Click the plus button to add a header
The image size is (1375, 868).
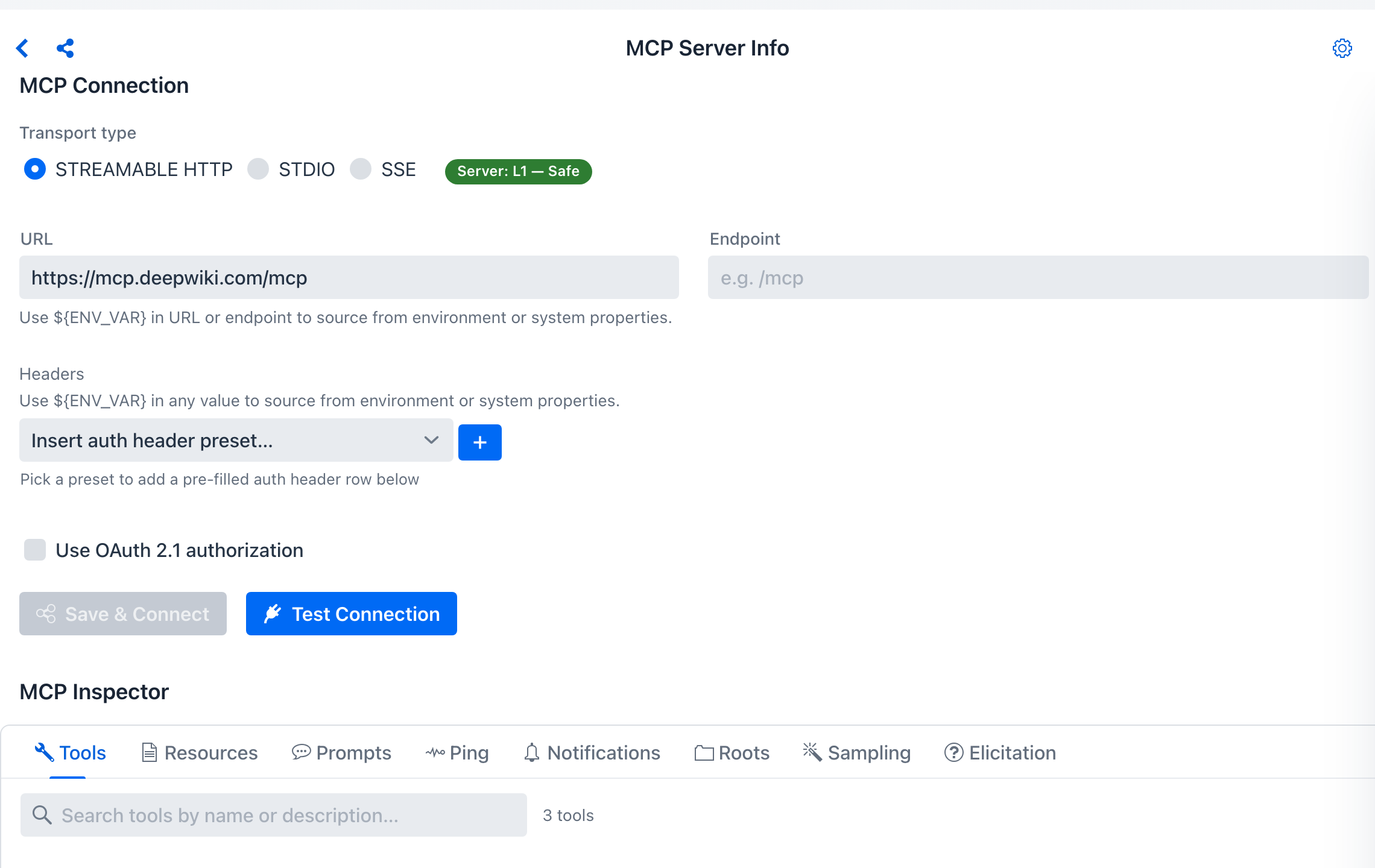(479, 442)
